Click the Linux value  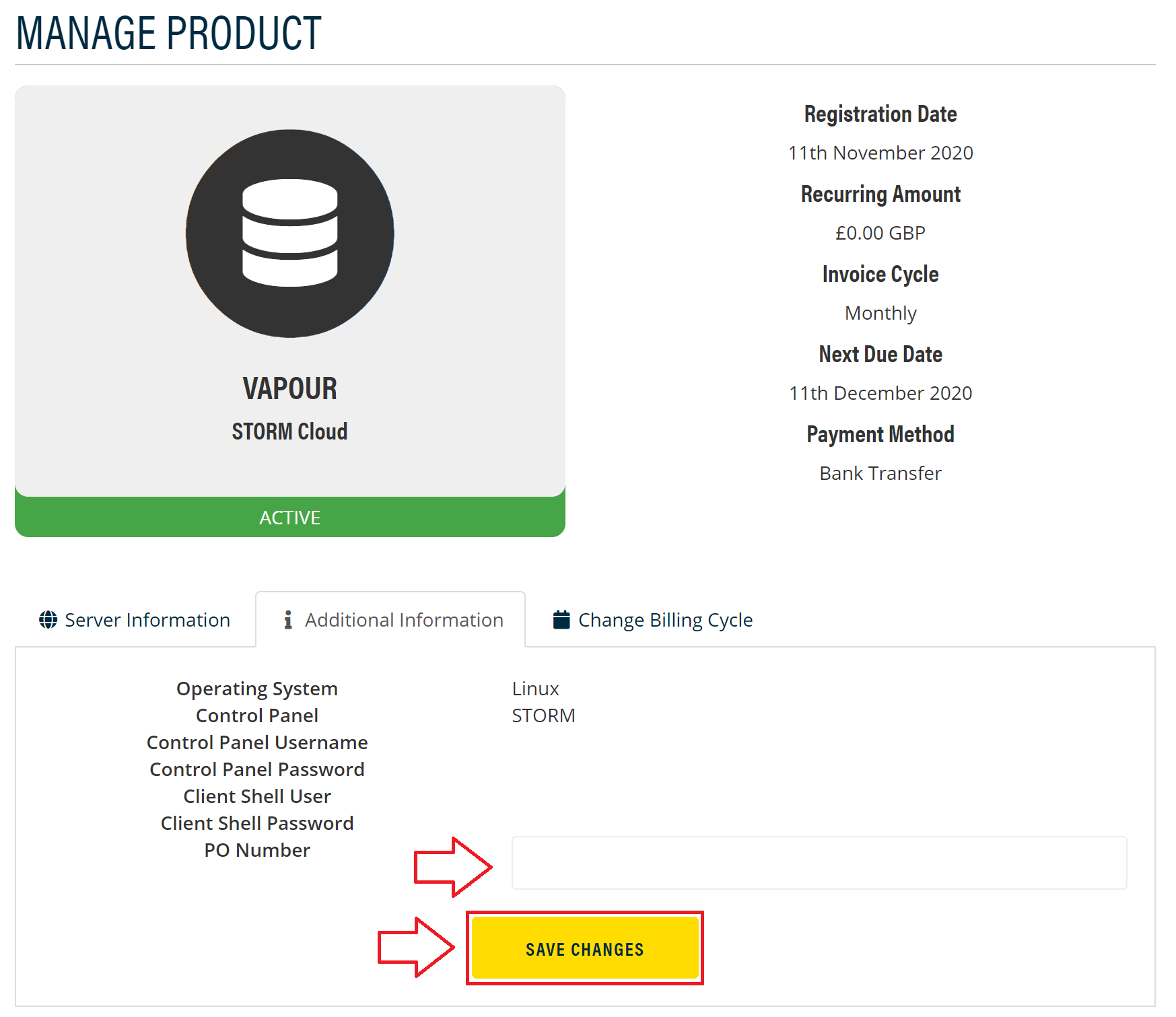point(535,689)
